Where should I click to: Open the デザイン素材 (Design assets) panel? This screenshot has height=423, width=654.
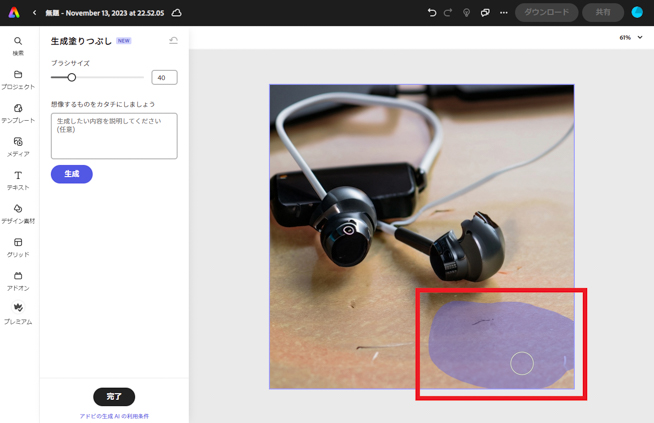pos(18,212)
